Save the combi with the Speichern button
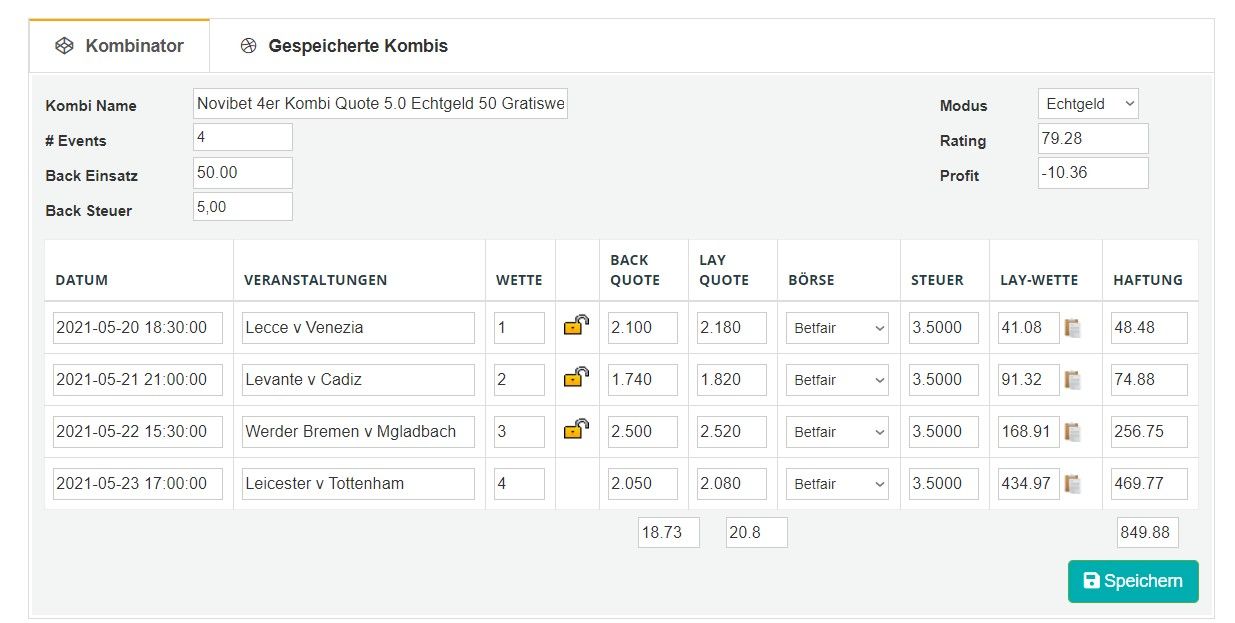1235x623 pixels. tap(1133, 581)
